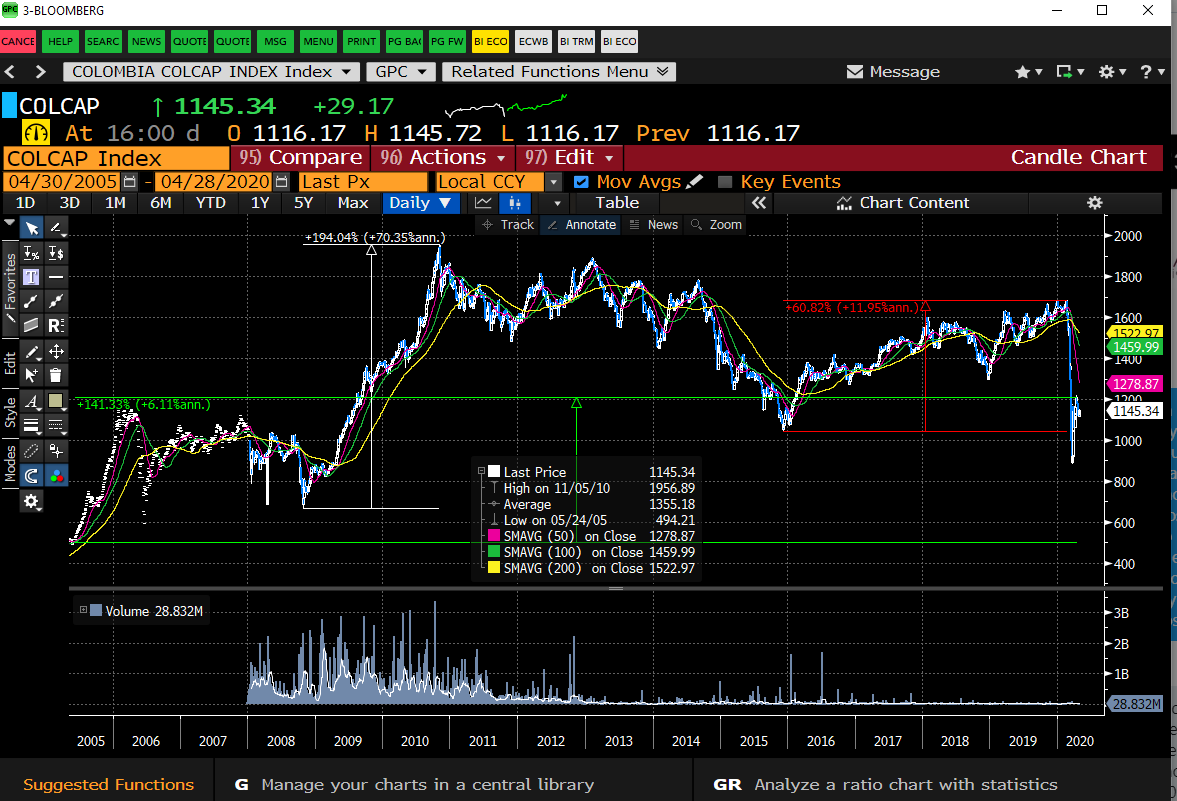Activate the move annotation crosshair tool
1177x801 pixels.
point(56,351)
